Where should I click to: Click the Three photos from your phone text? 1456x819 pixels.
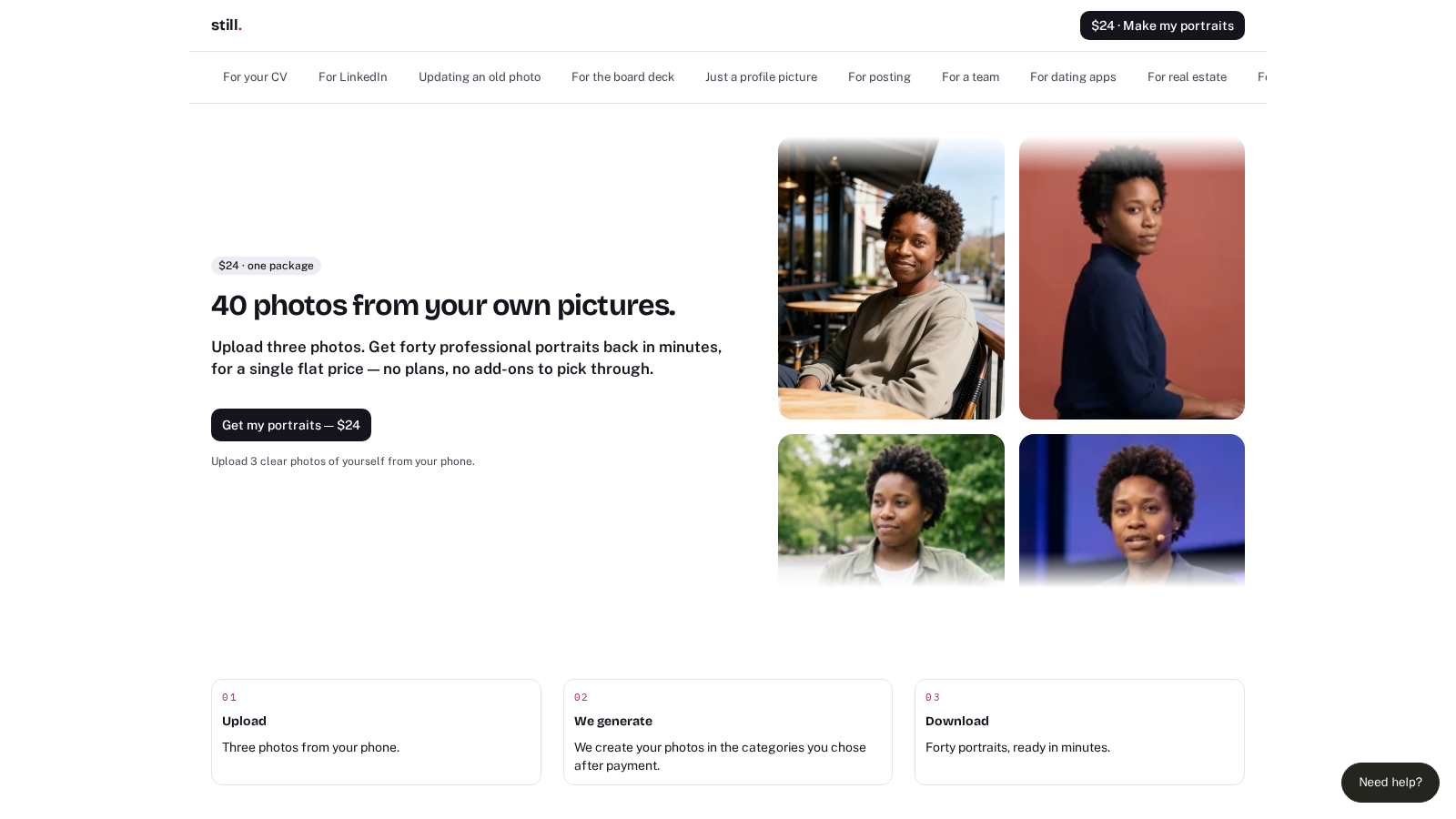tap(310, 747)
